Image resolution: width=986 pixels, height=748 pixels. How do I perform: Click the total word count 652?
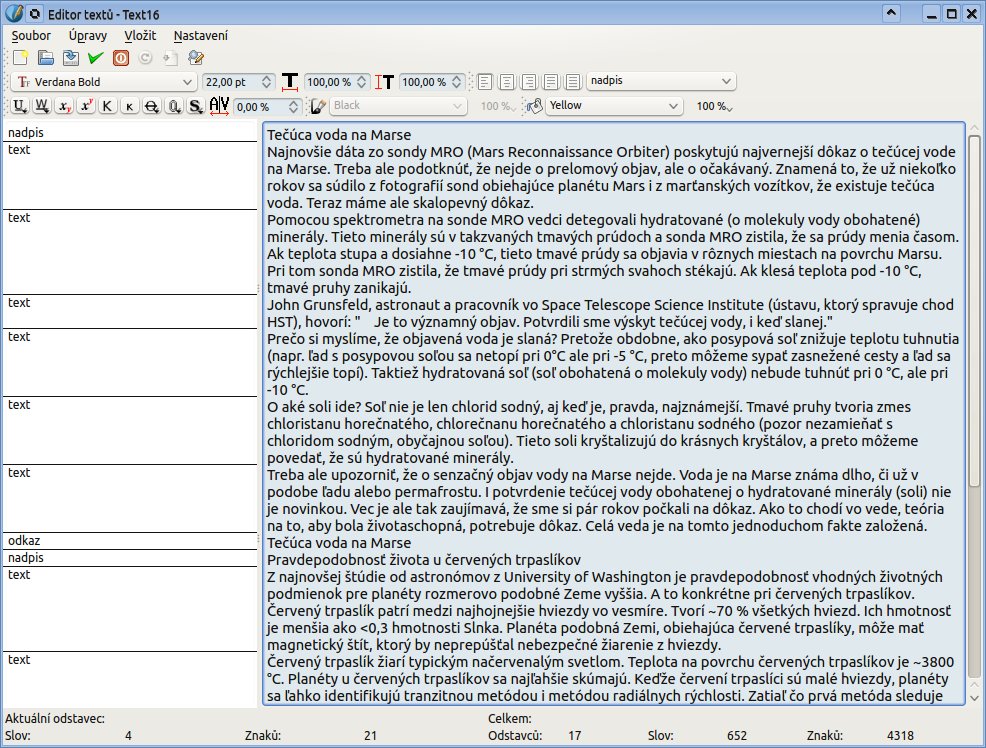736,735
